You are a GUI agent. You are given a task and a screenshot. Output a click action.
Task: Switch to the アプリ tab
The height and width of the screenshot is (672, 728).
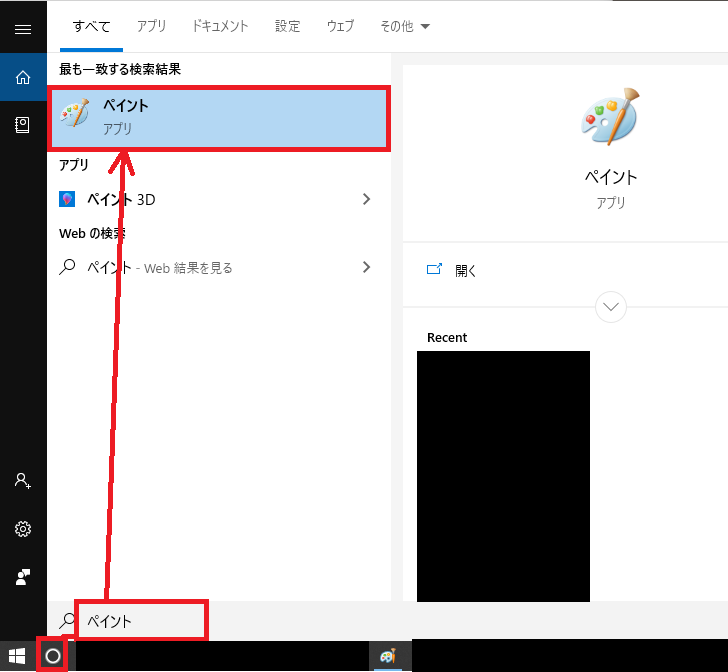pos(151,26)
